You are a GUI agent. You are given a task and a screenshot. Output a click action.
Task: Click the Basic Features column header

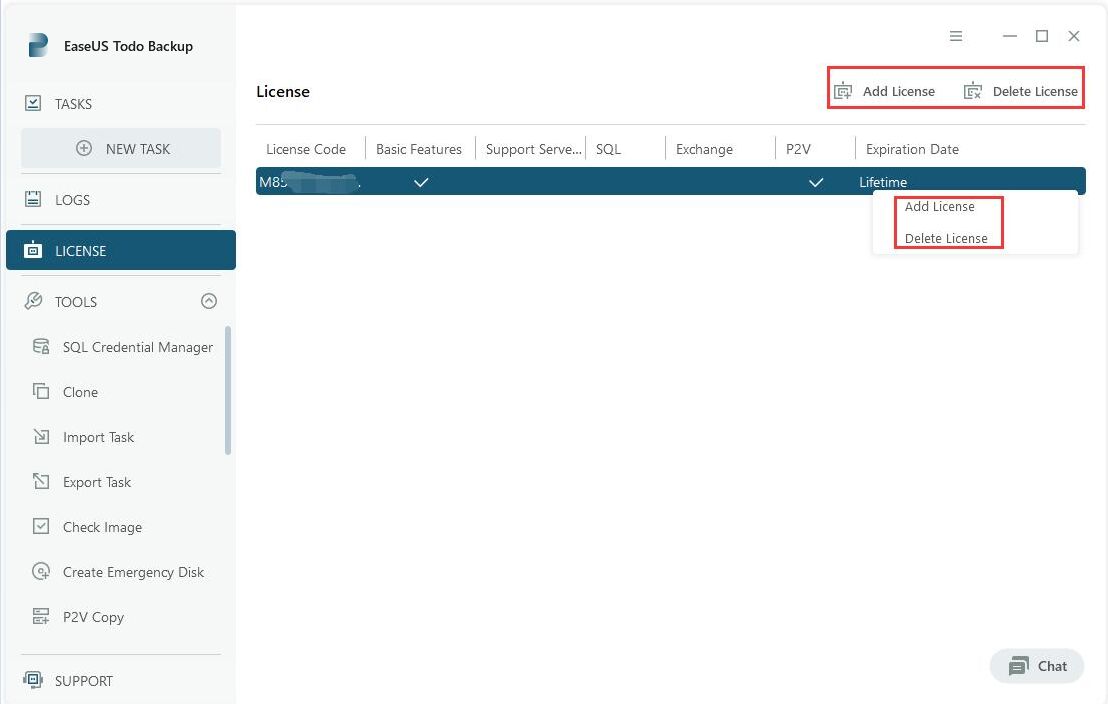(419, 149)
